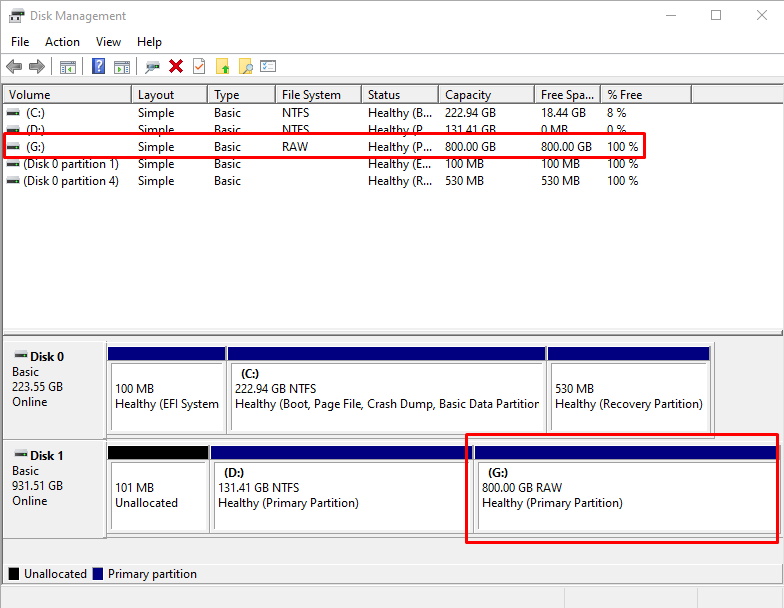Select the (C:) 222.94 GB NTFS partition block
Screen dimensions: 784x608
click(x=386, y=389)
